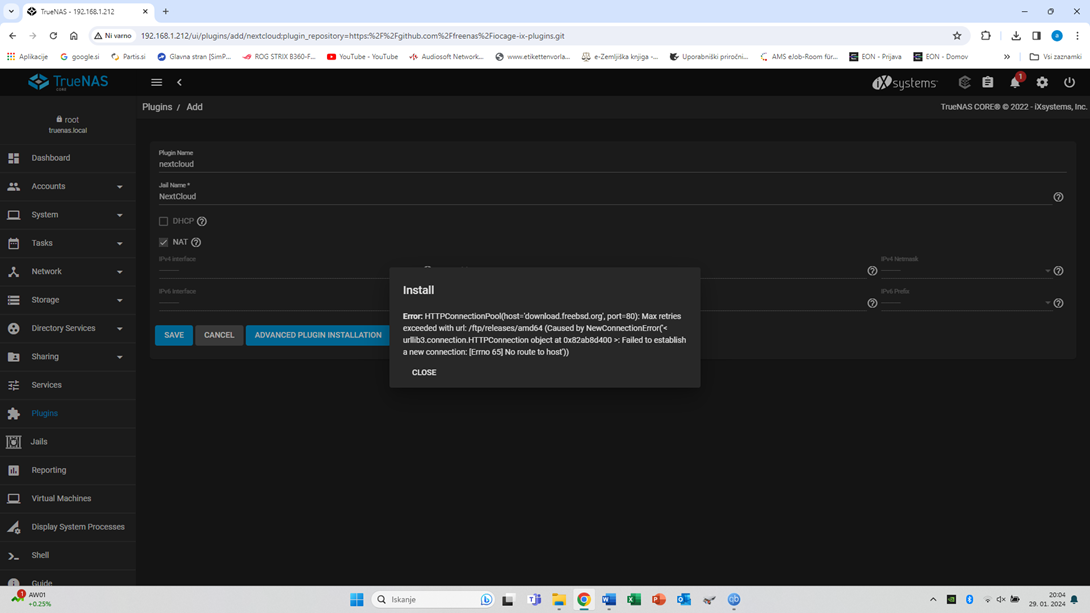The width and height of the screenshot is (1090, 613).
Task: Expand the System menu
Action: 67,215
